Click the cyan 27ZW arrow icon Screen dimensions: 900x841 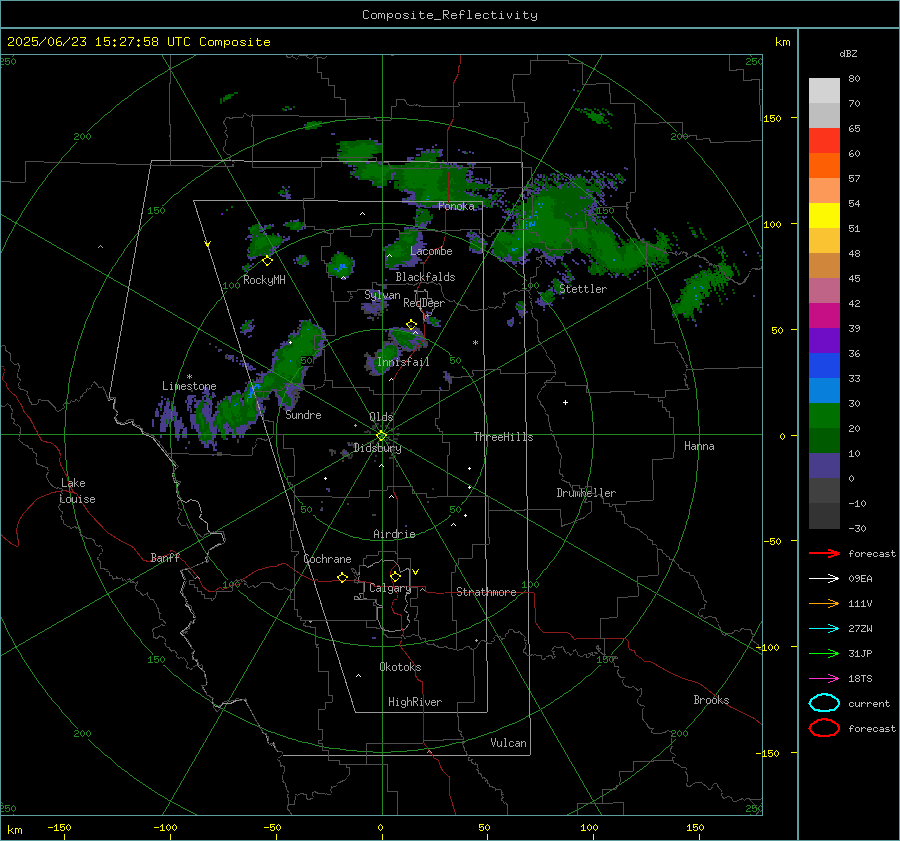(824, 629)
